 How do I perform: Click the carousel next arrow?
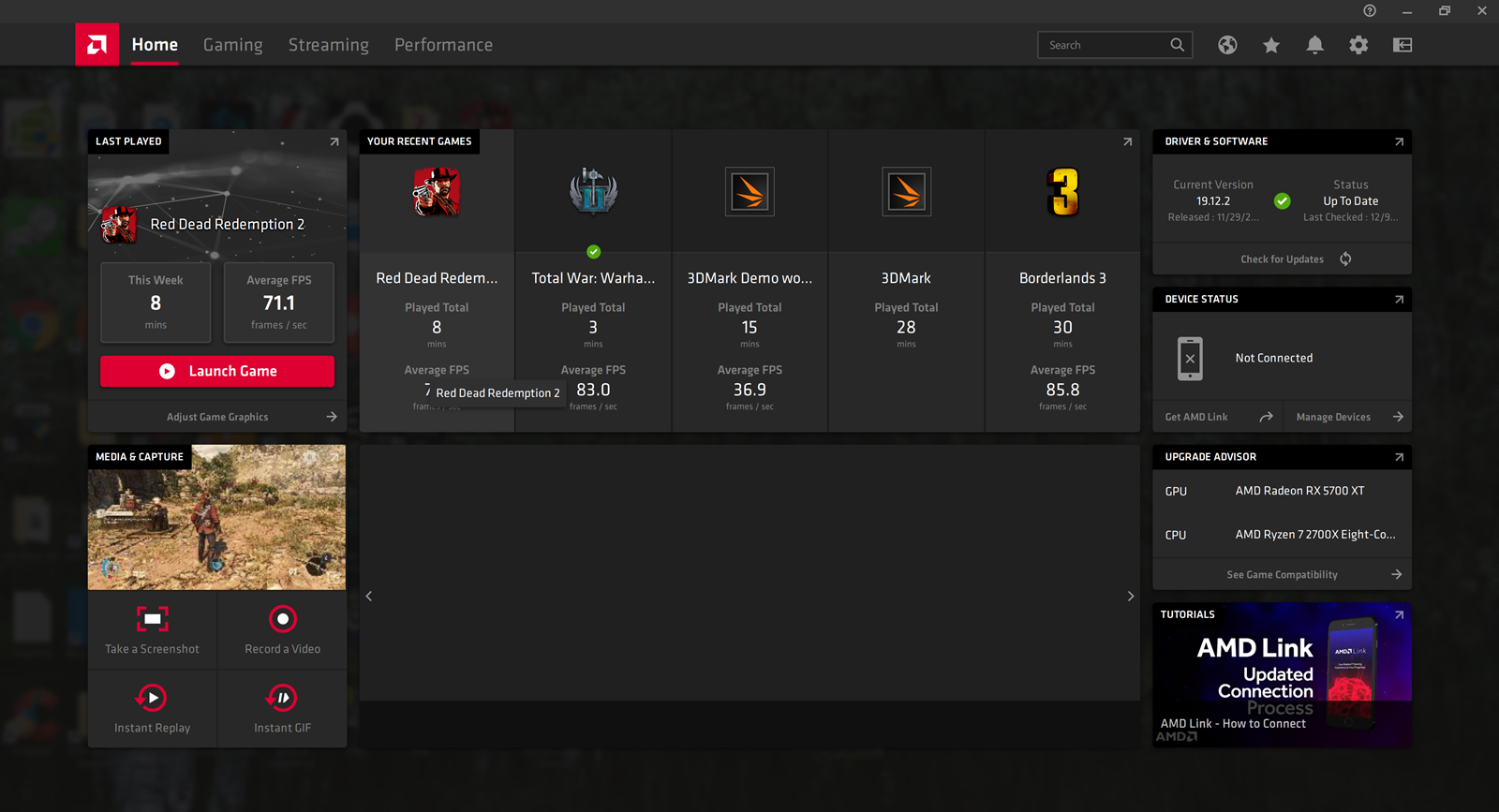(1131, 596)
